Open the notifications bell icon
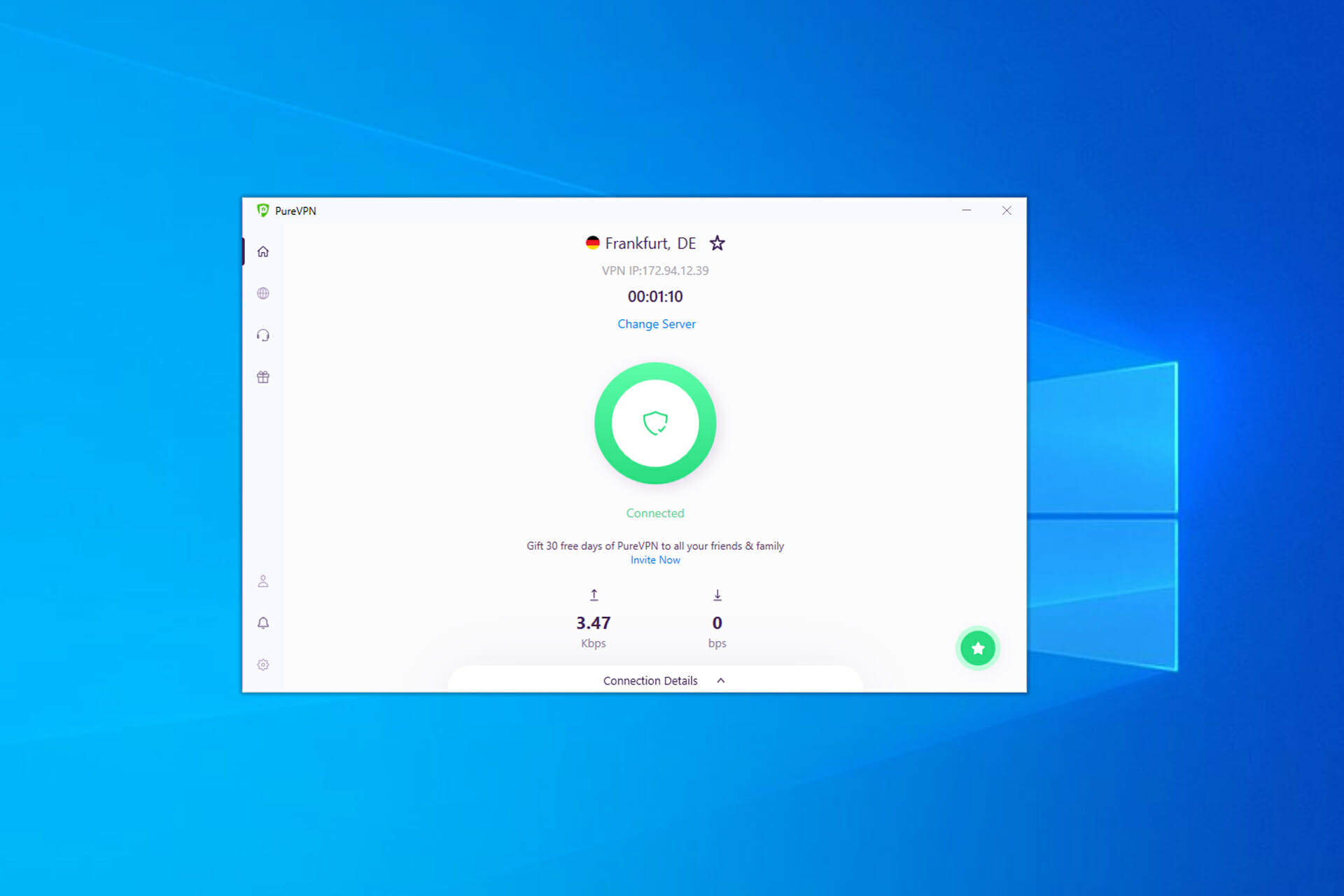Image resolution: width=1344 pixels, height=896 pixels. point(263,623)
